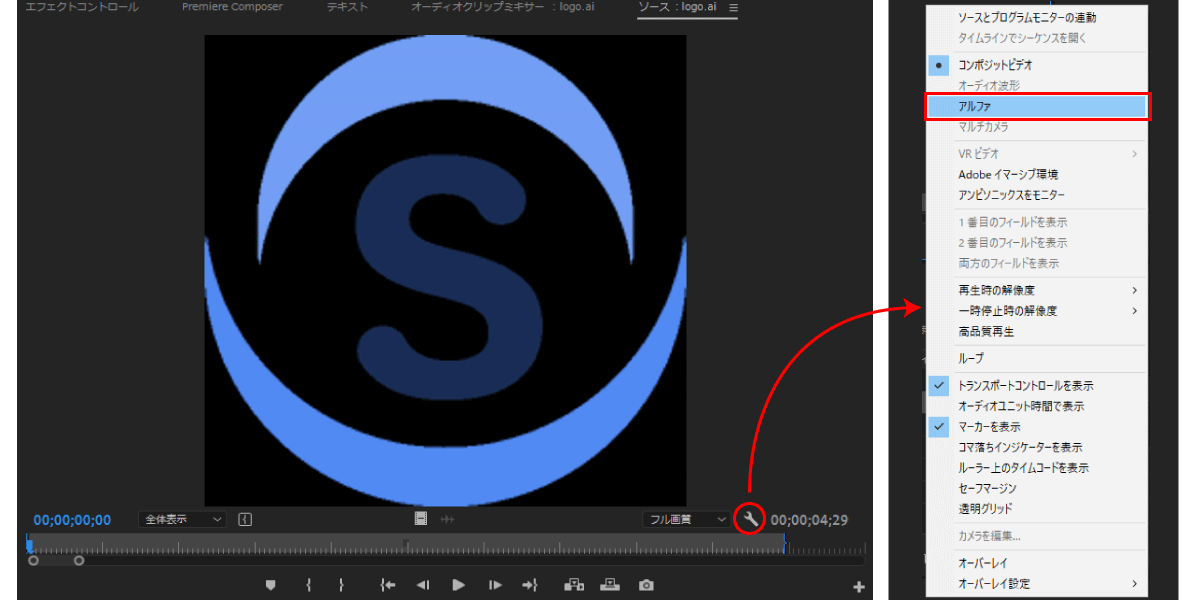
Task: Select the アルファ menu entry
Action: pyautogui.click(x=1038, y=106)
